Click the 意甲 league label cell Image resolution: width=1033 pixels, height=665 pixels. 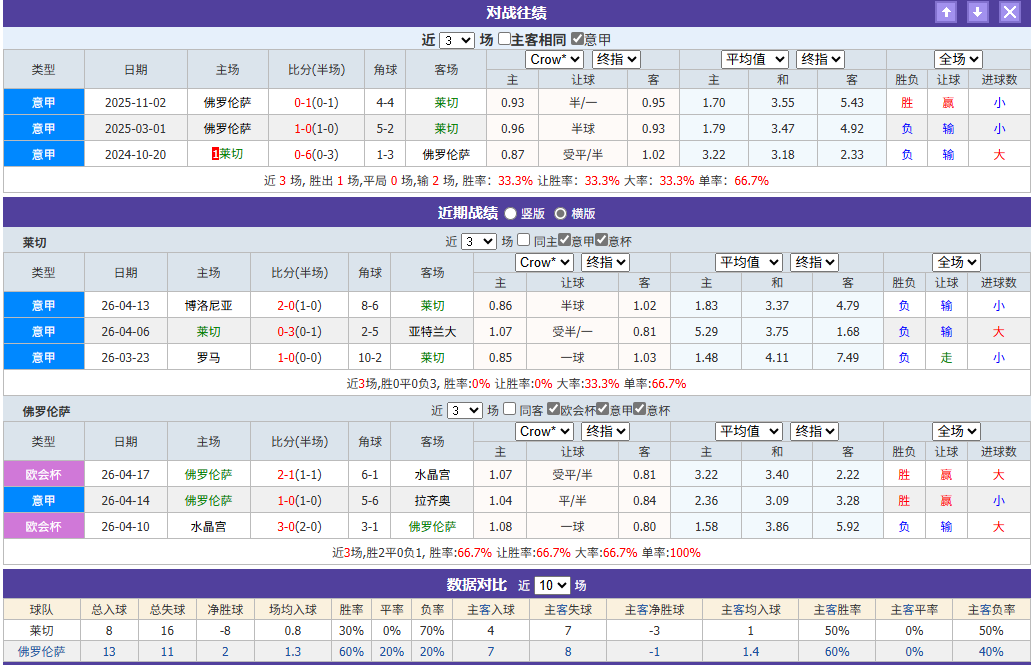coord(43,102)
